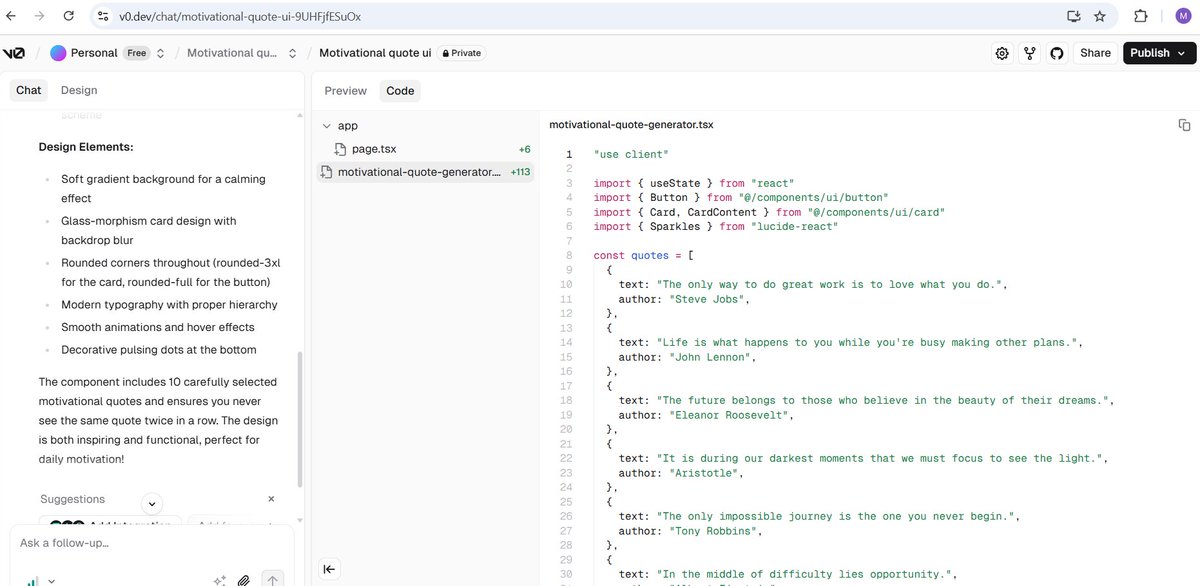The width and height of the screenshot is (1200, 586).
Task: Click the "use client" code line
Action: click(630, 154)
